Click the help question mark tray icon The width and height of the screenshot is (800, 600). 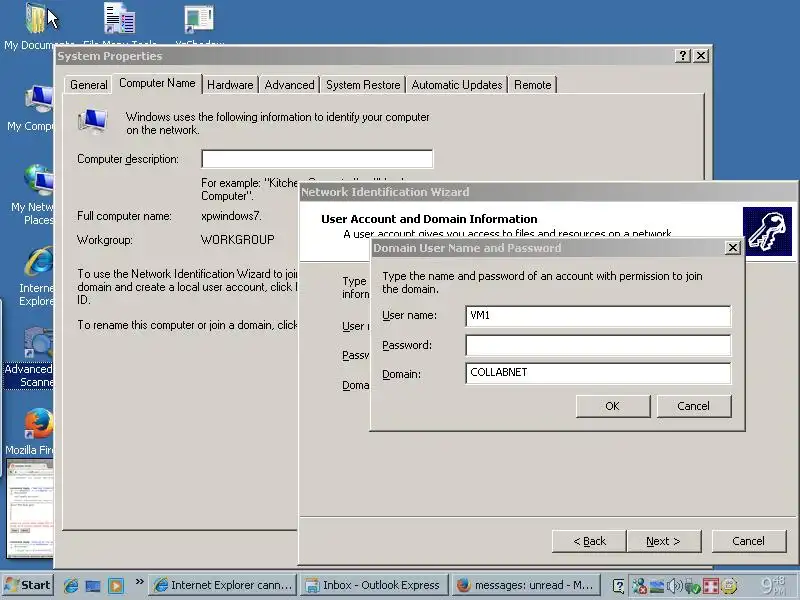pyautogui.click(x=618, y=586)
